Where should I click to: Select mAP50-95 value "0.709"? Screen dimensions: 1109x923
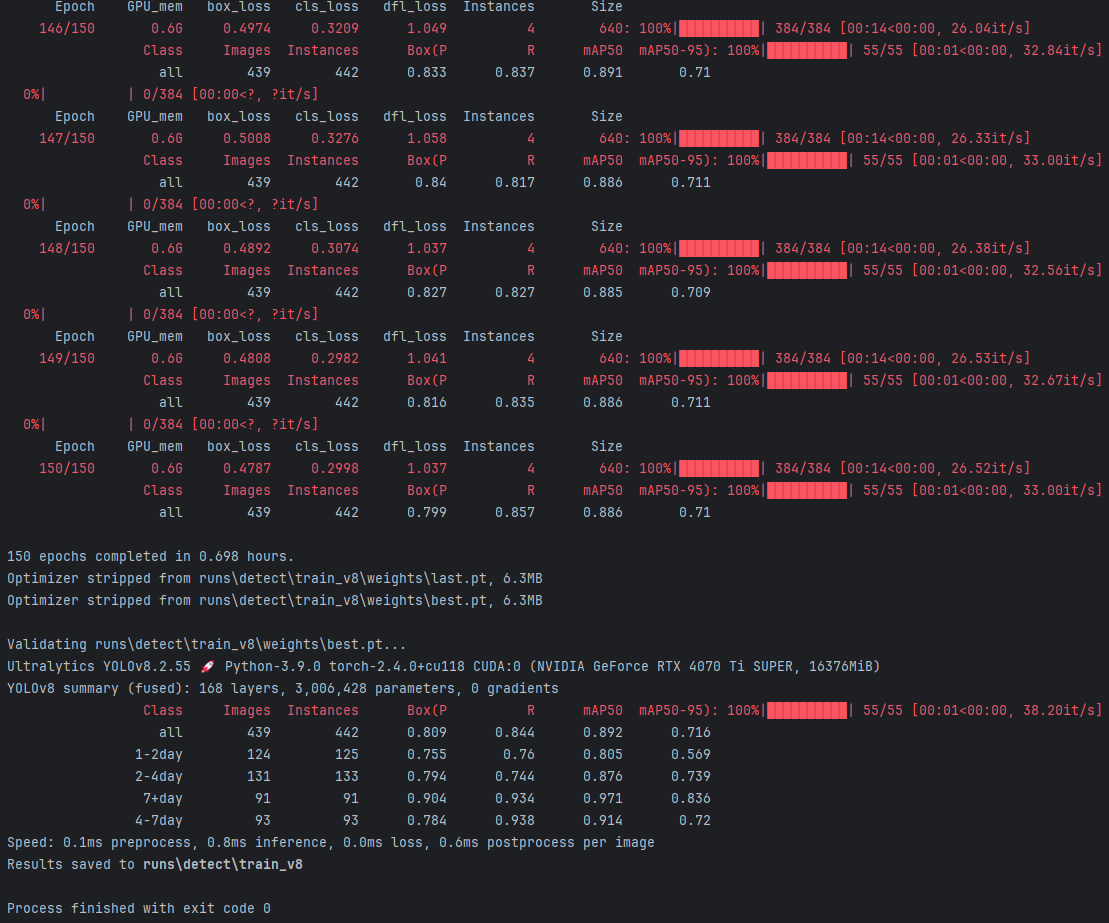click(690, 292)
